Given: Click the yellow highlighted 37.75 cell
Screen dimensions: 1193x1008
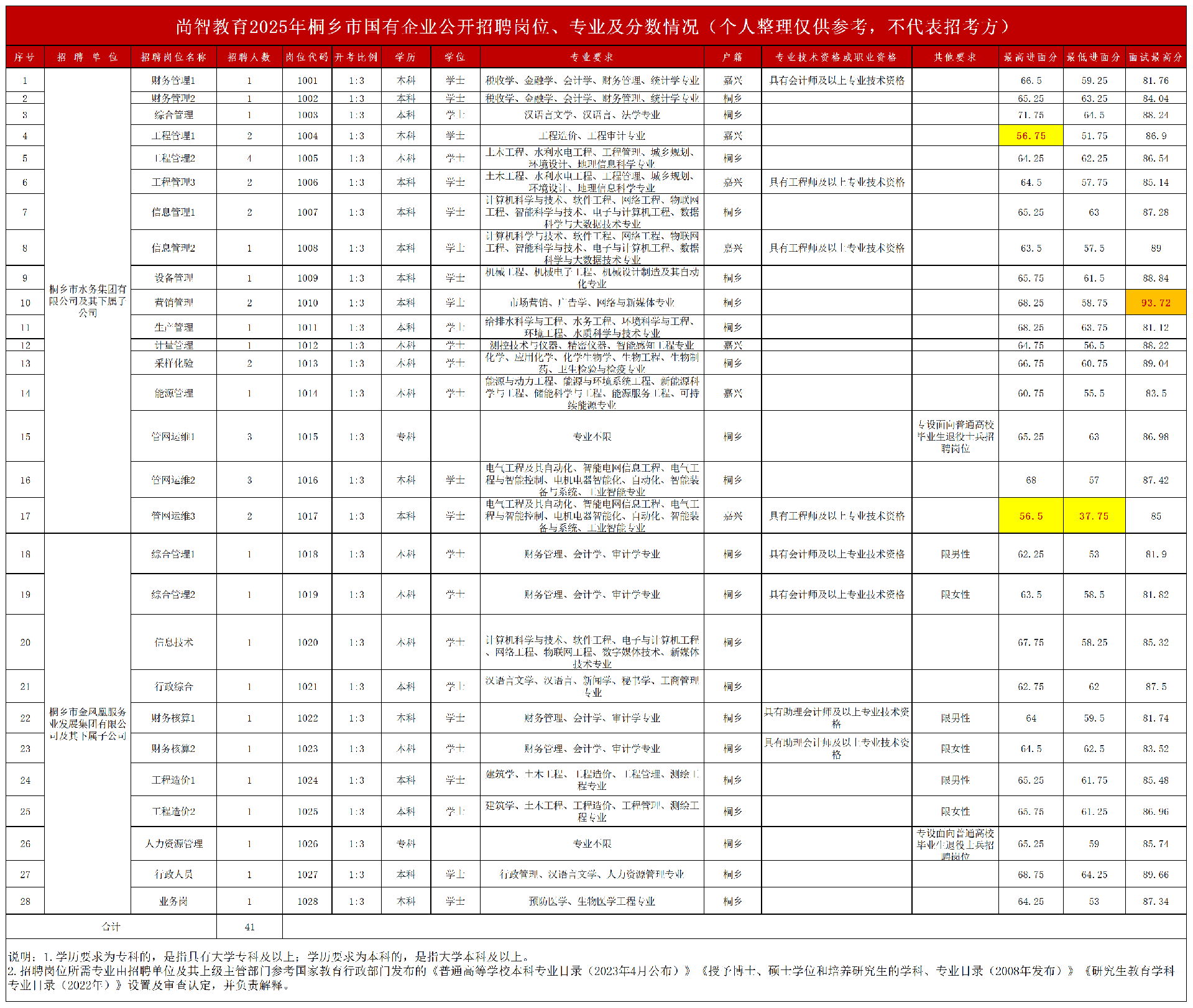Looking at the screenshot, I should coord(1094,516).
